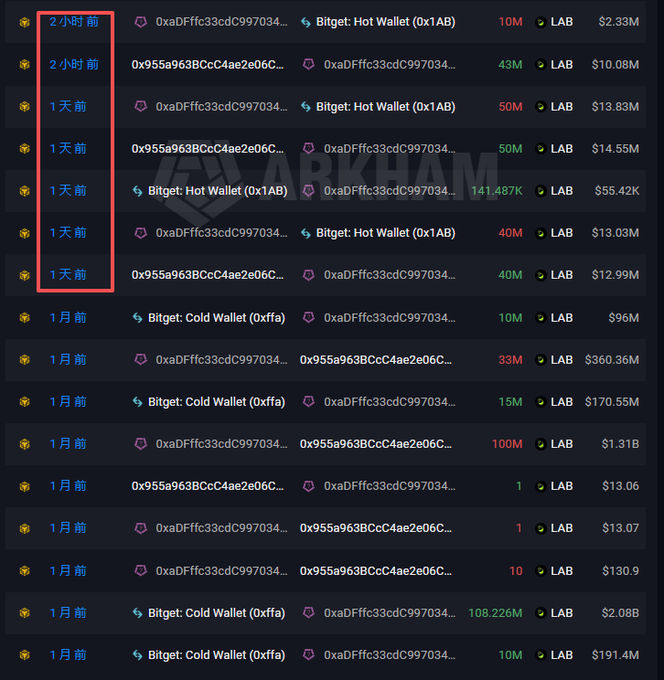Click the Bitget logo icon in the $13.03M row
The image size is (664, 680).
click(306, 233)
